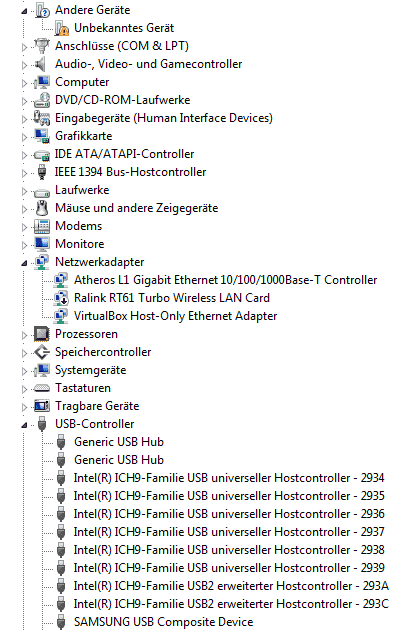Viewport: 399px width, 631px height.
Task: Click the IEEE 1394 Bus-Hostcontroller icon
Action: tap(42, 172)
